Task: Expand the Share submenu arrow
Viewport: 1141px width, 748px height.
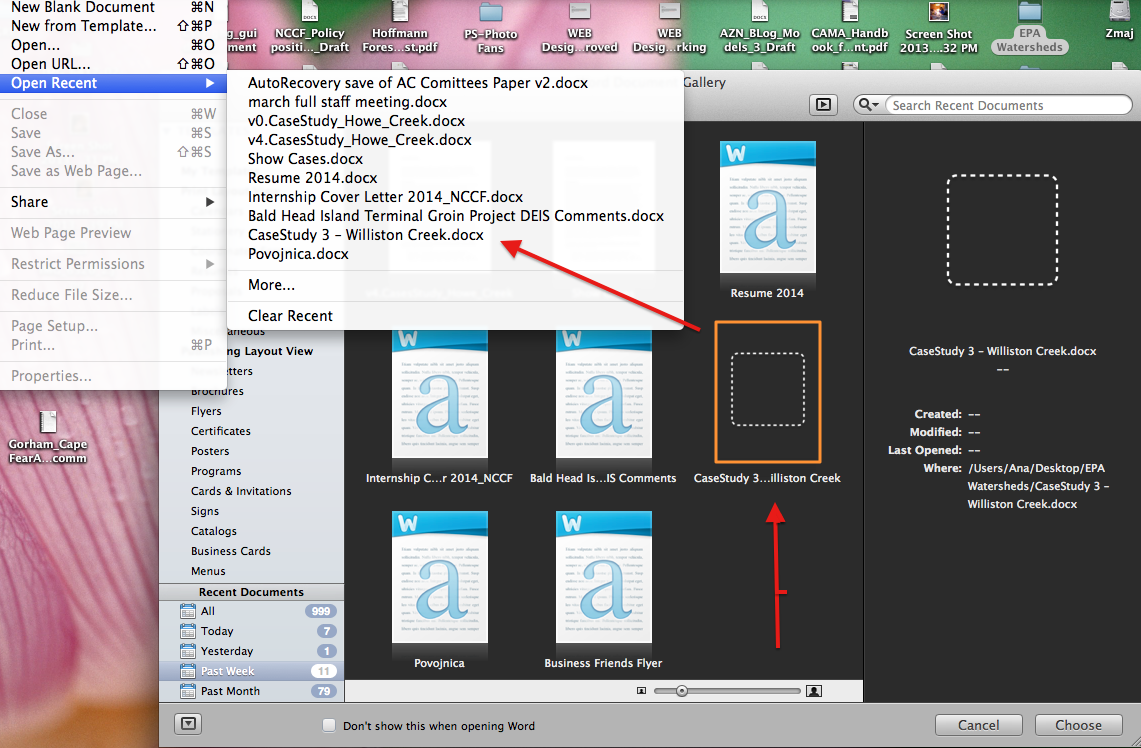Action: click(210, 202)
